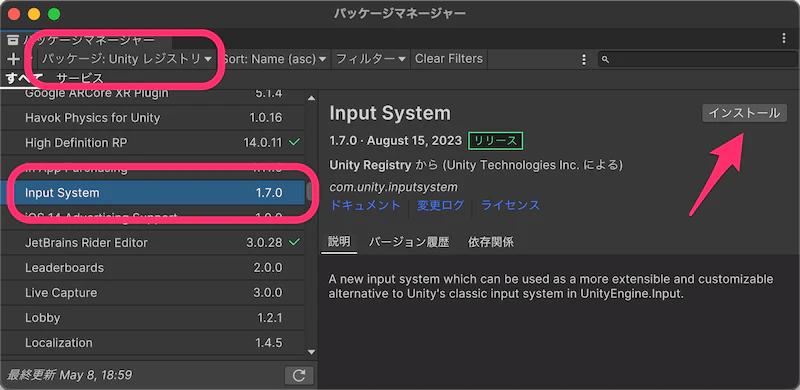Screen dimensions: 800x390
Task: Select the Leaderboards package
Action: pyautogui.click(x=153, y=267)
